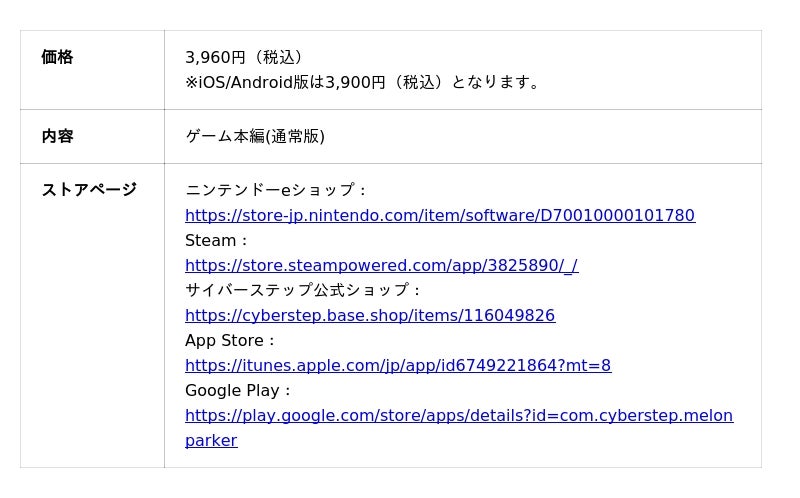Click the サイバーステップ公式ショップ： label
Viewport: 800px width, 498px height.
coord(304,290)
